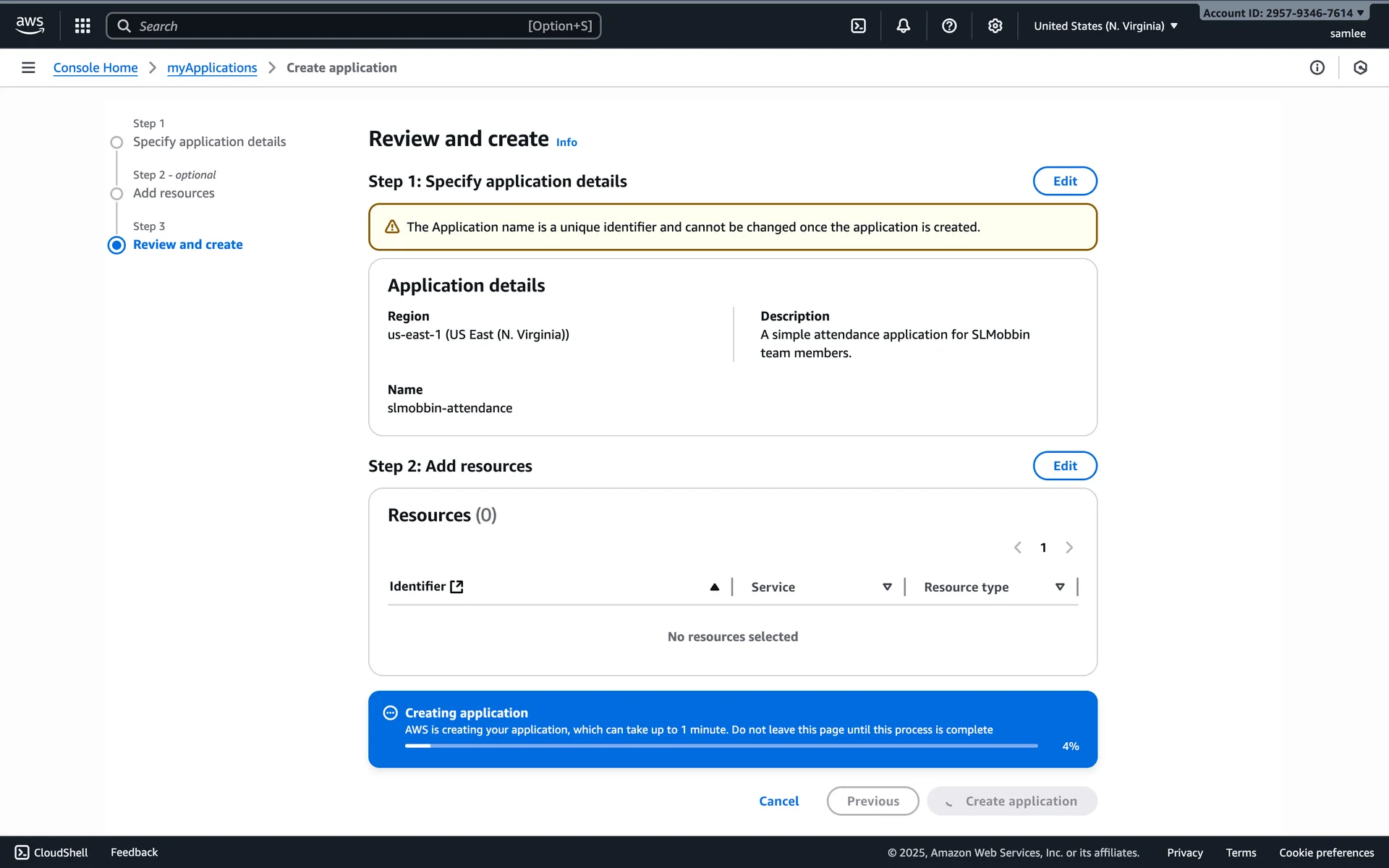1389x868 pixels.
Task: Open Identifier external link icon
Action: point(456,587)
